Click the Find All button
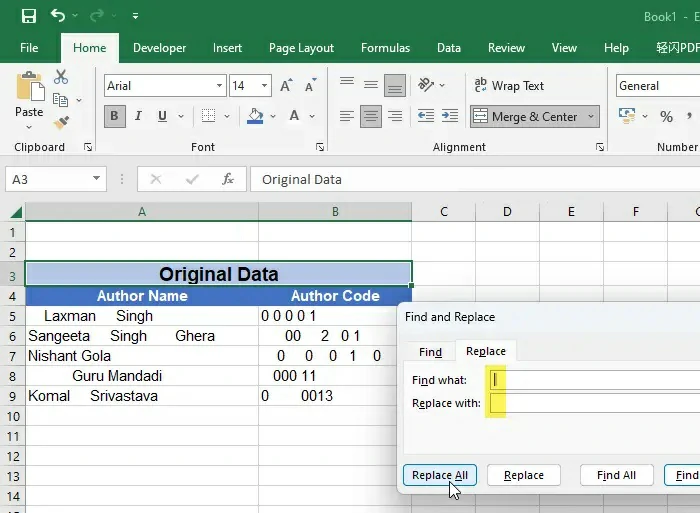Screen dimensions: 700x513 [616, 475]
